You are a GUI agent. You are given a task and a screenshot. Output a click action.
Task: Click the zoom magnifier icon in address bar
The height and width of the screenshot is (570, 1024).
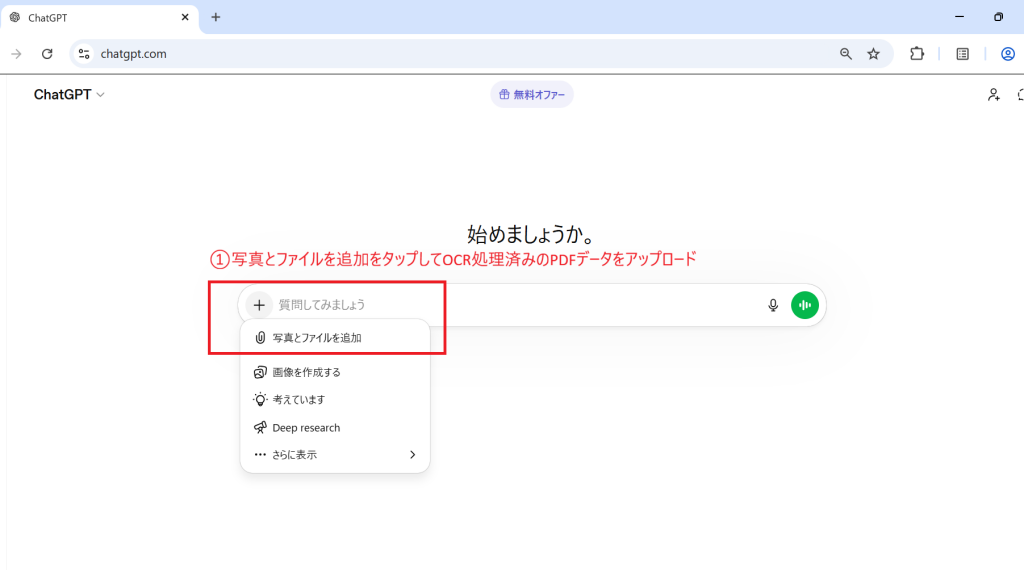[x=846, y=54]
